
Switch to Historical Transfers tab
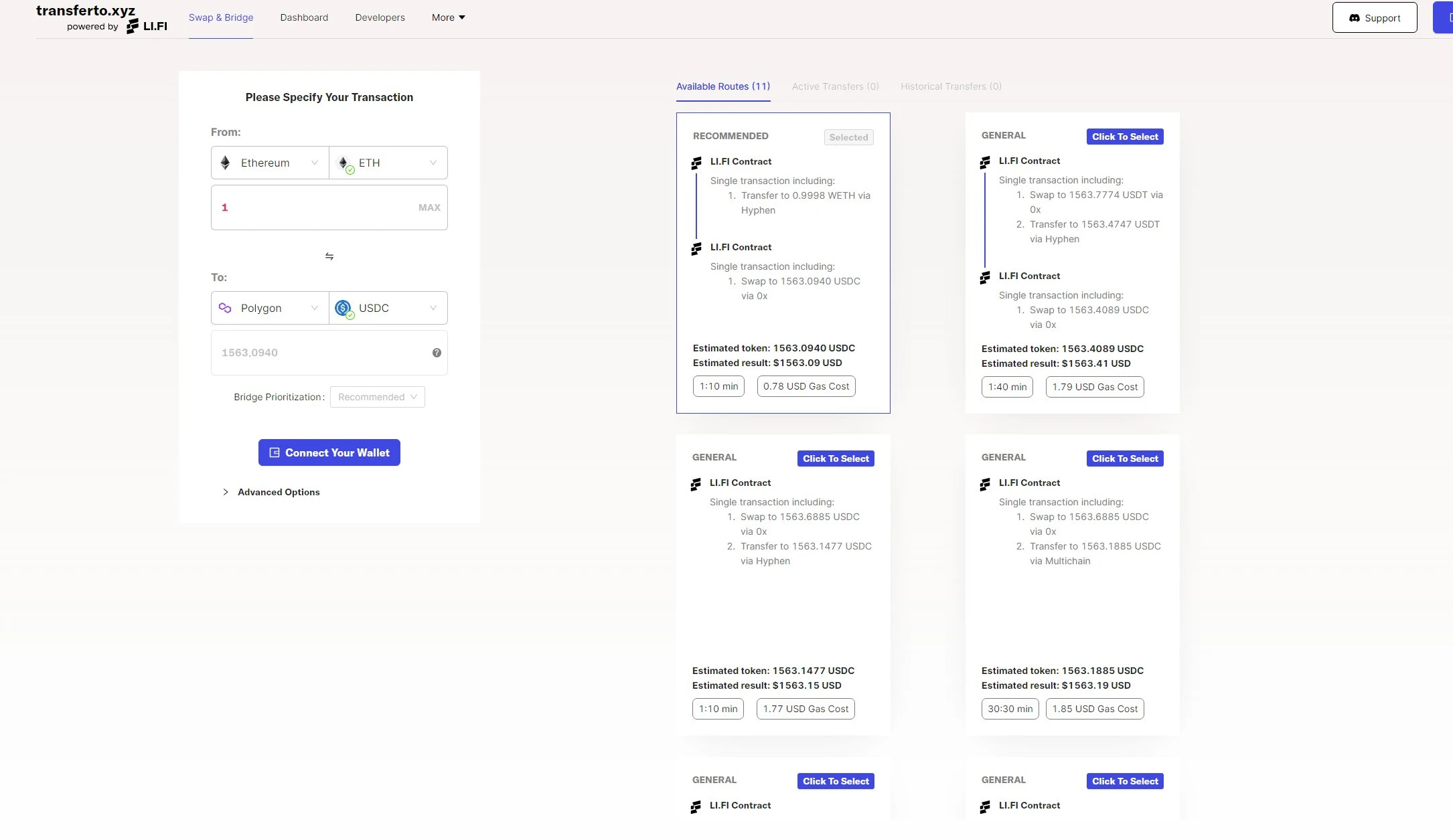pos(951,86)
